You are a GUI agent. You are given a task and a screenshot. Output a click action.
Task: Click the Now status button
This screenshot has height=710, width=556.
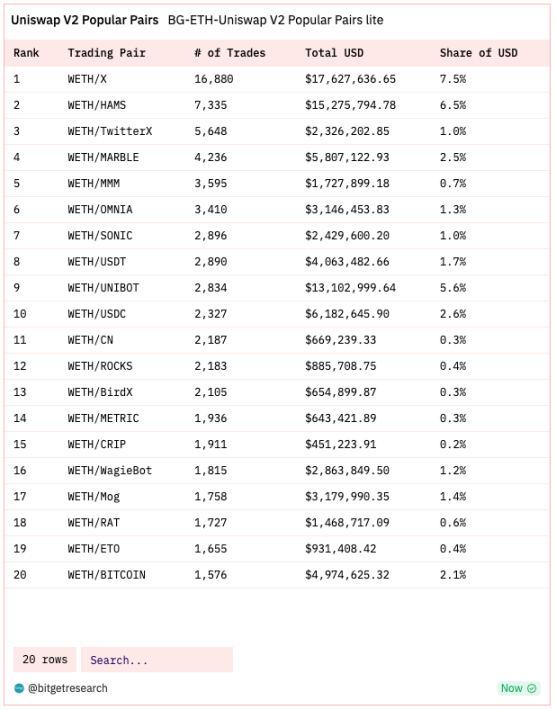click(519, 688)
